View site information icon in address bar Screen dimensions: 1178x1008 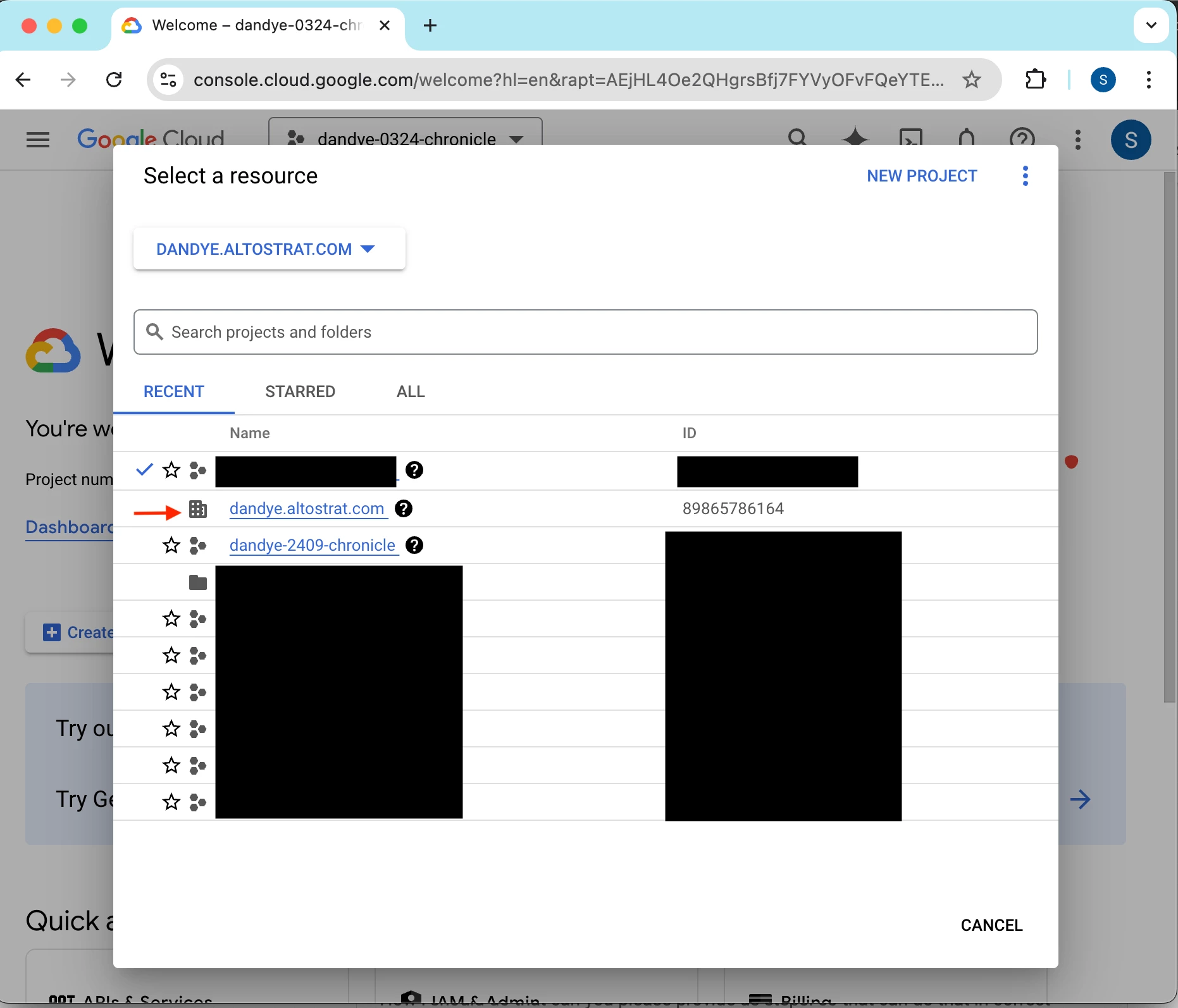(x=169, y=80)
